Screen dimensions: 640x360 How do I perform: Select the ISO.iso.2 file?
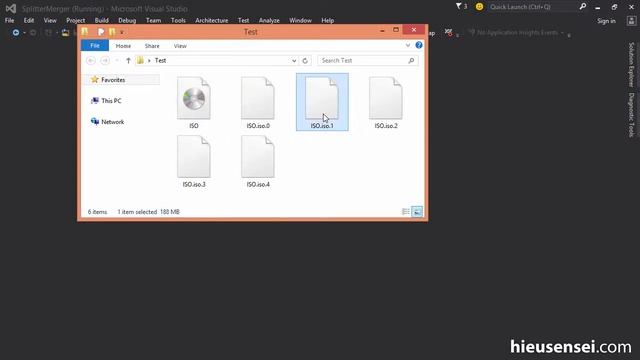[x=386, y=103]
